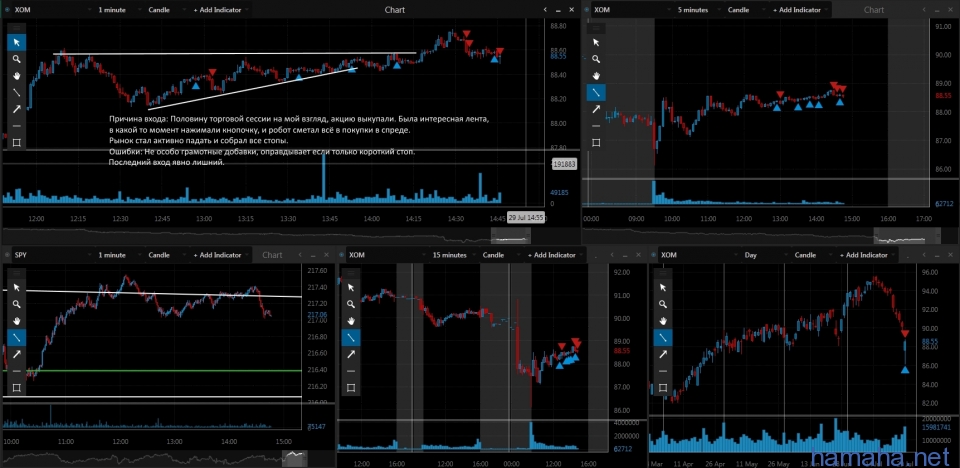Select horizontal line tool in XOM 1 minute chart
Image resolution: width=960 pixels, height=468 pixels.
(17, 126)
